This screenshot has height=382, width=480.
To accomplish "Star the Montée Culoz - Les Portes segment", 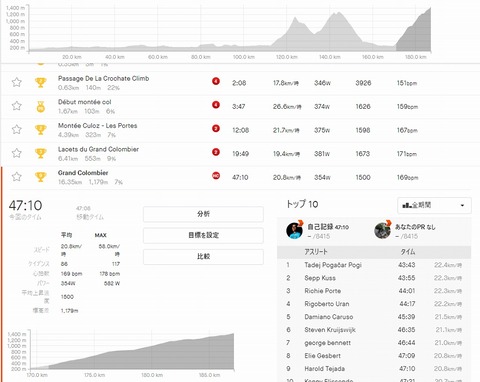I will click(17, 129).
